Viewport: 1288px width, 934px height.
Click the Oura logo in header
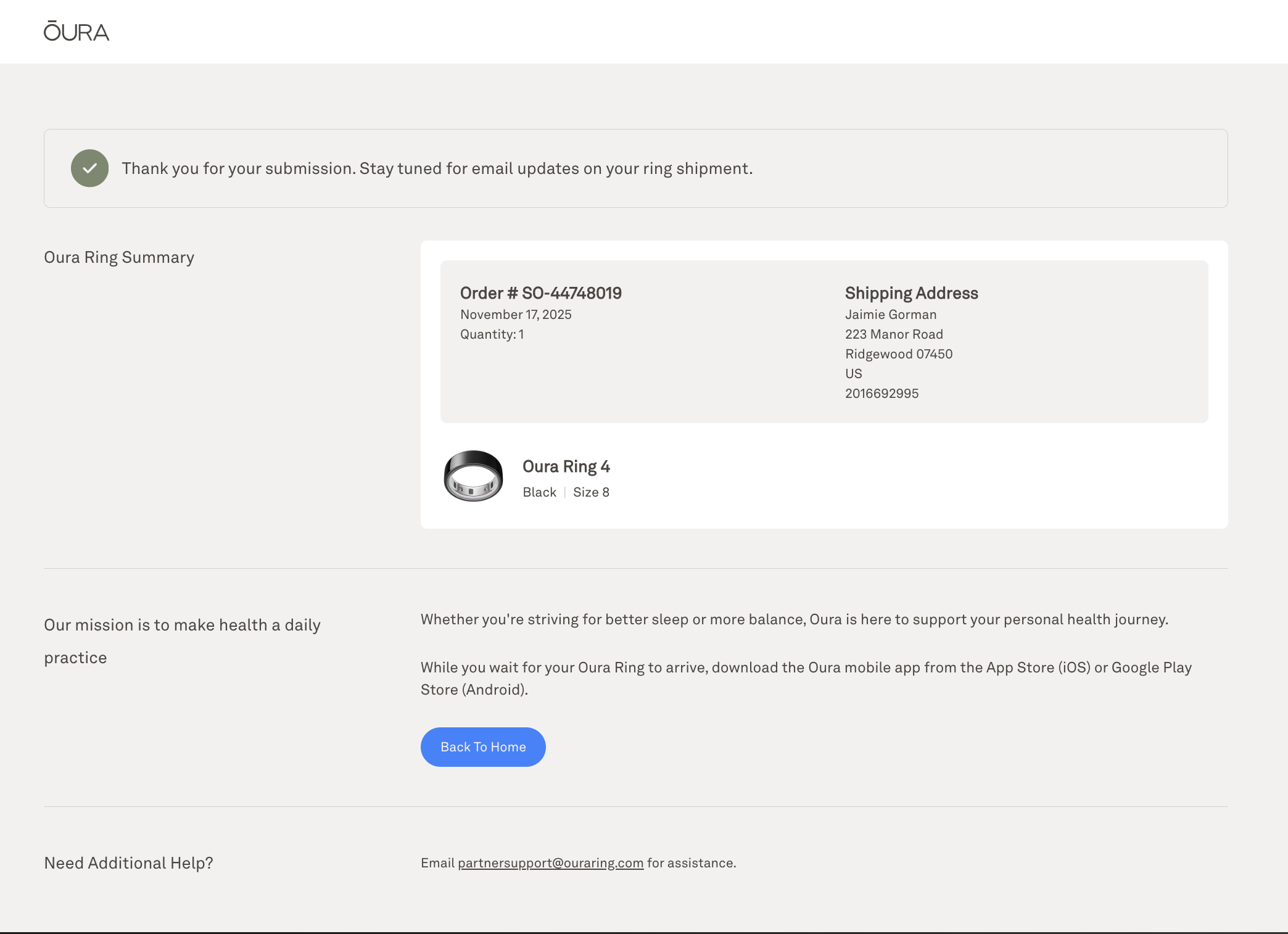coord(76,31)
